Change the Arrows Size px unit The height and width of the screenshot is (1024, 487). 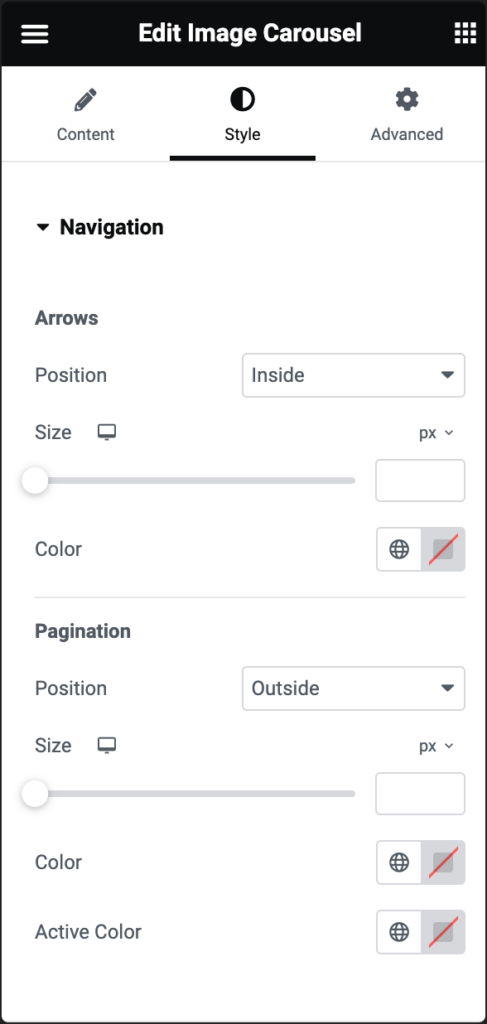click(436, 433)
